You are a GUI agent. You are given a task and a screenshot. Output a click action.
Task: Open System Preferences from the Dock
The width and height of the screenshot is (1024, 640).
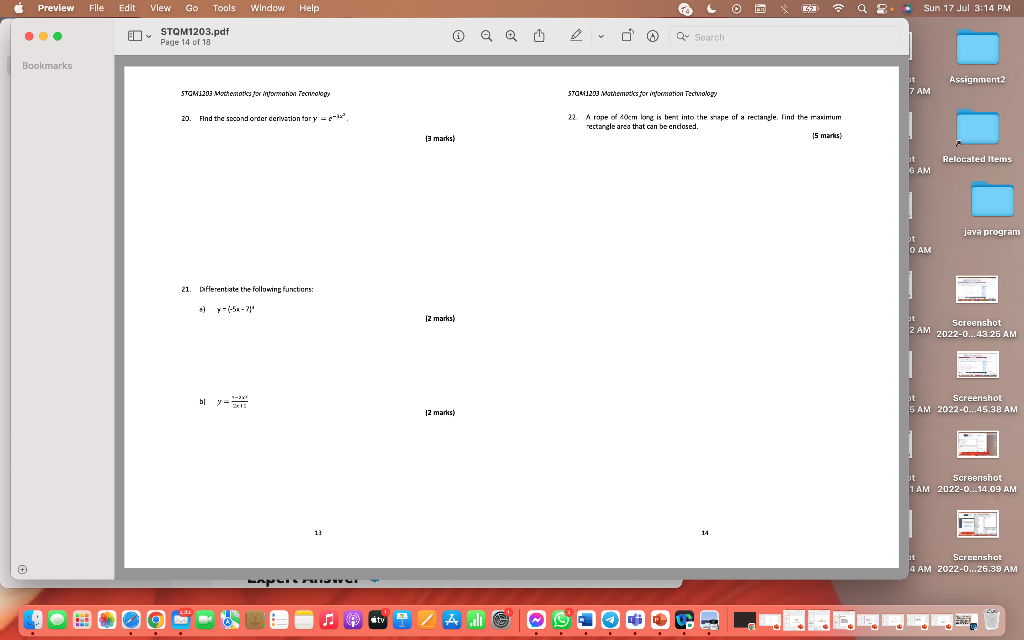click(501, 619)
